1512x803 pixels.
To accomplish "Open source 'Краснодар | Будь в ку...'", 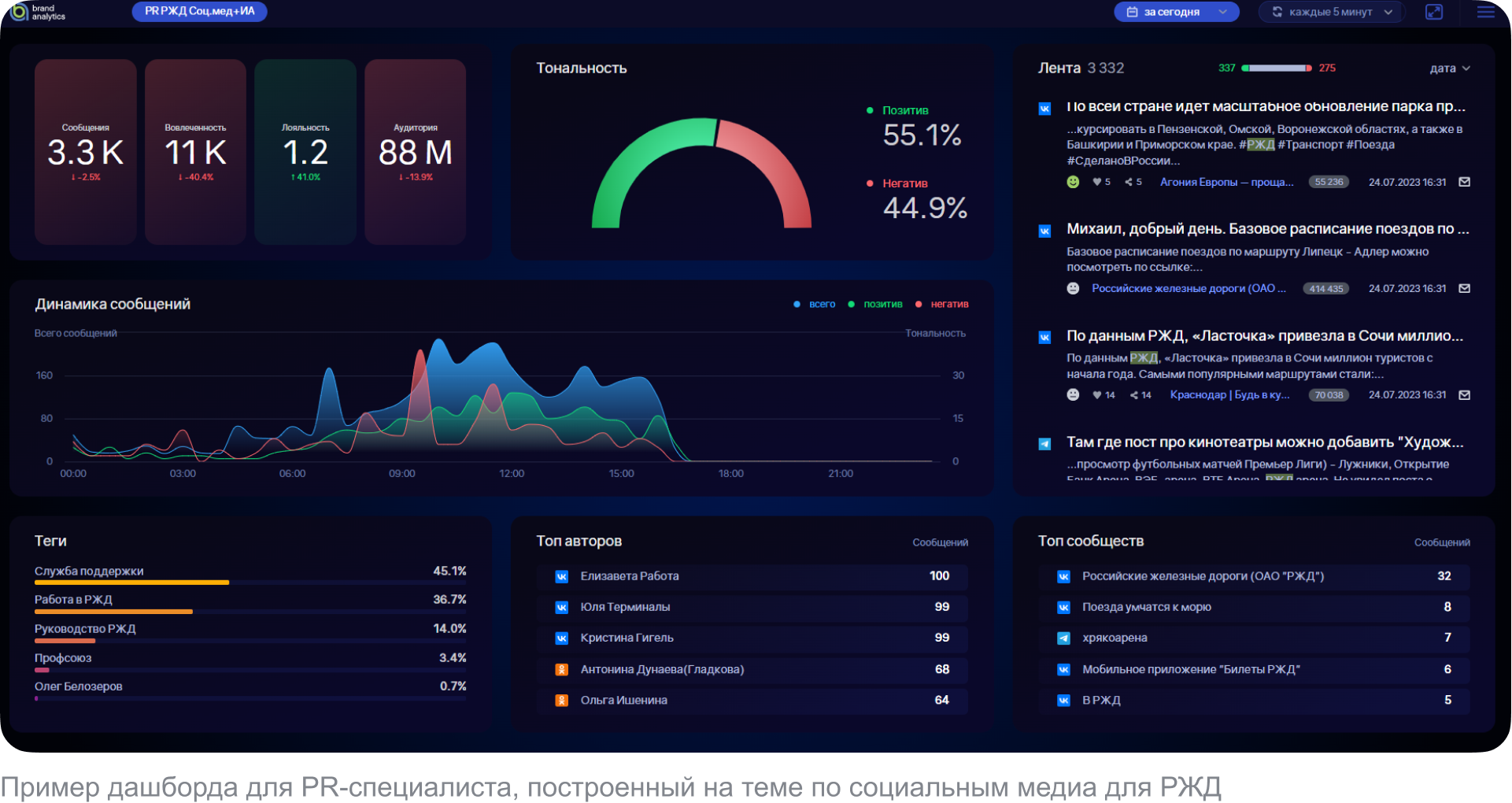I will point(1229,394).
